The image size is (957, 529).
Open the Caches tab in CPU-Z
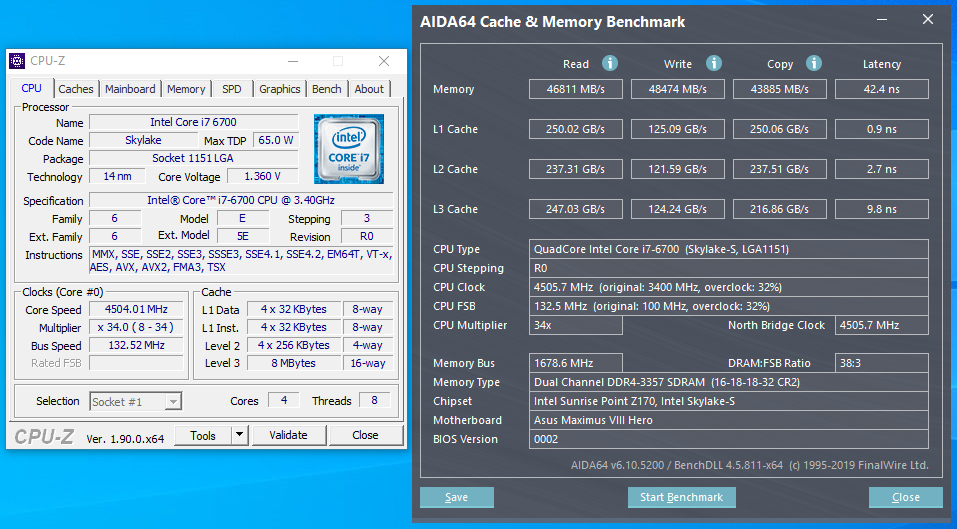76,89
